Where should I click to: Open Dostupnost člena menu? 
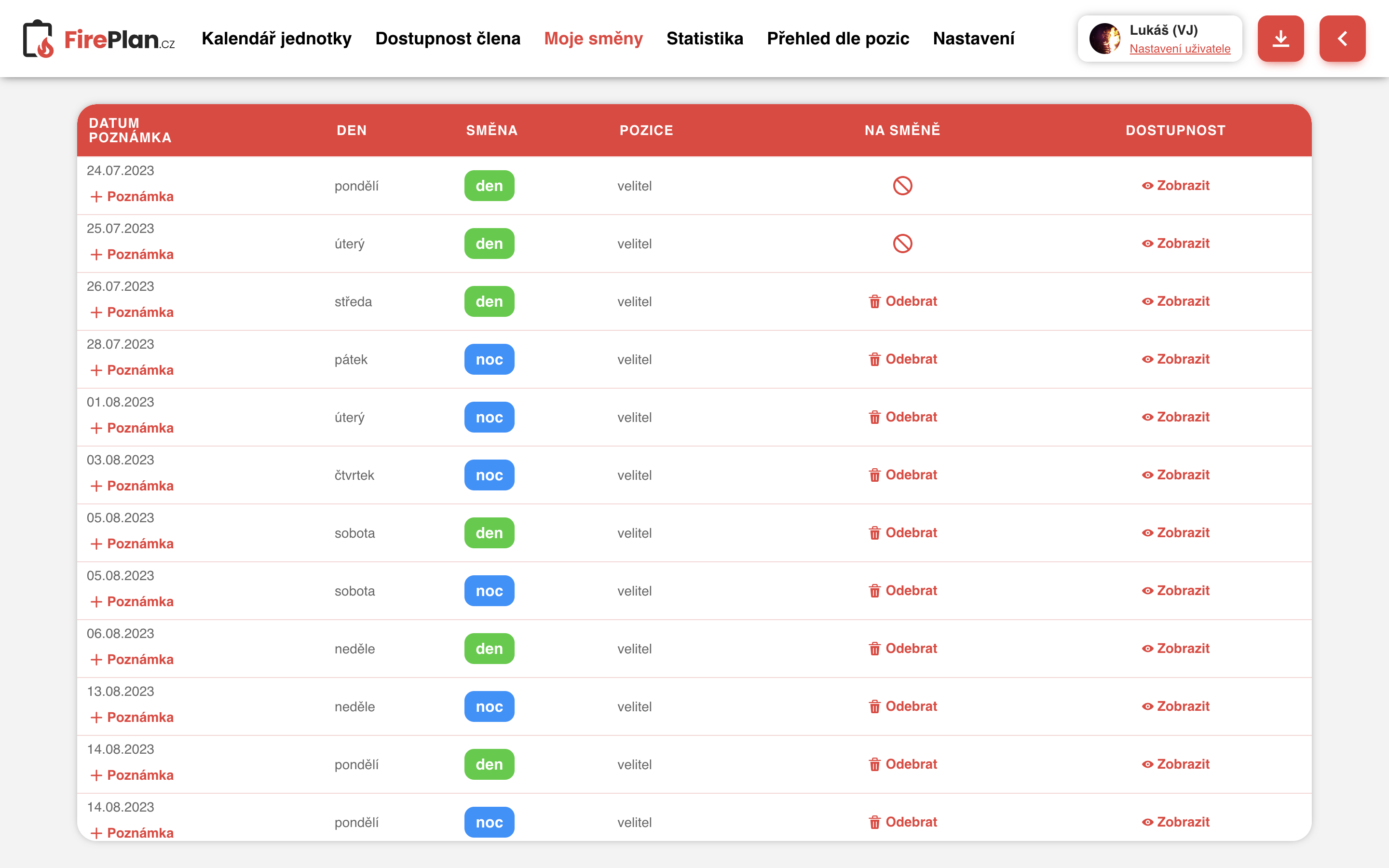(x=448, y=39)
